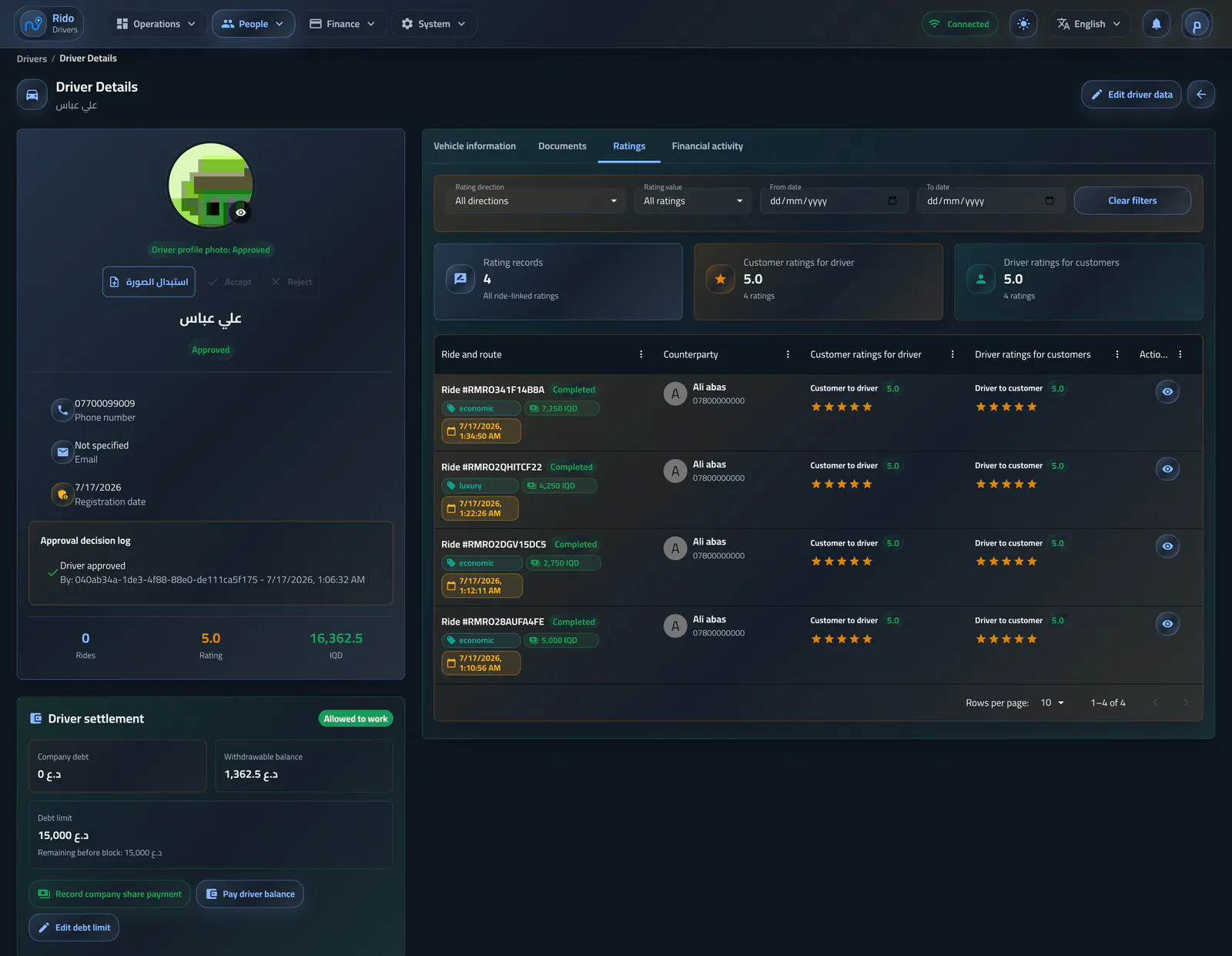Click 7,250 IQD fare chip
The width and height of the screenshot is (1232, 956).
click(x=561, y=408)
